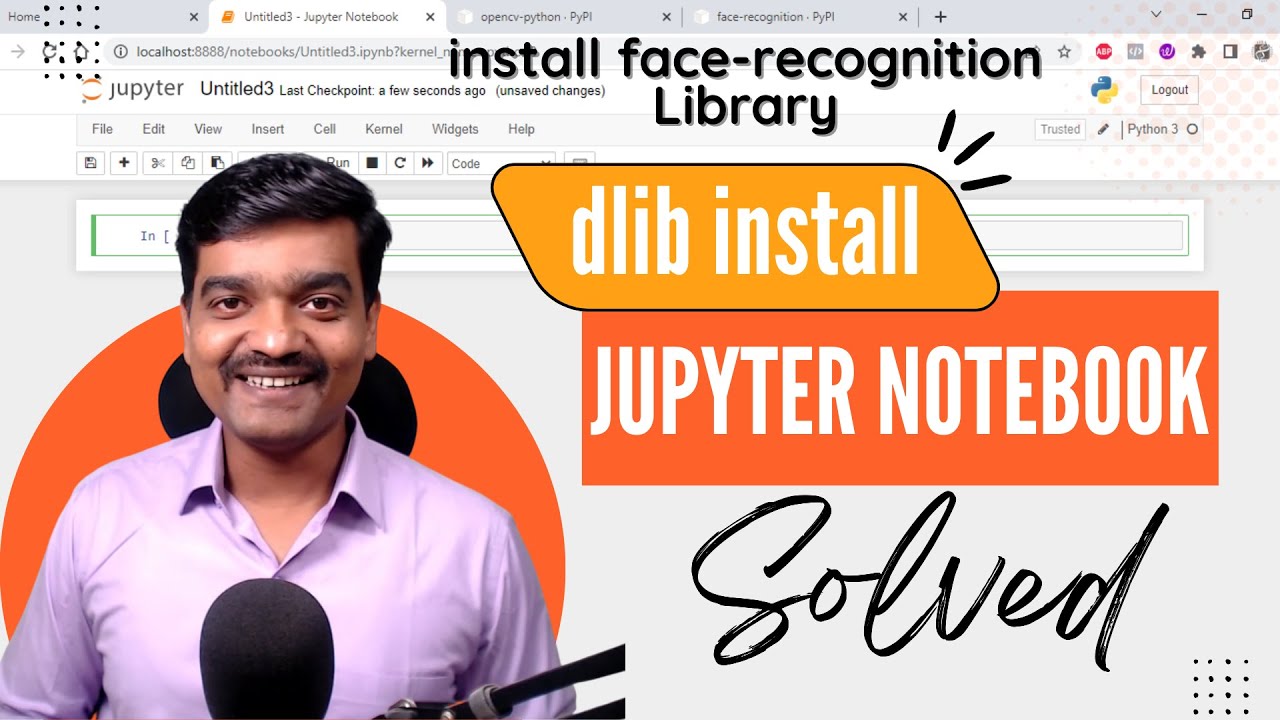Toggle the browser side panel icon
The height and width of the screenshot is (720, 1280).
tap(1230, 51)
